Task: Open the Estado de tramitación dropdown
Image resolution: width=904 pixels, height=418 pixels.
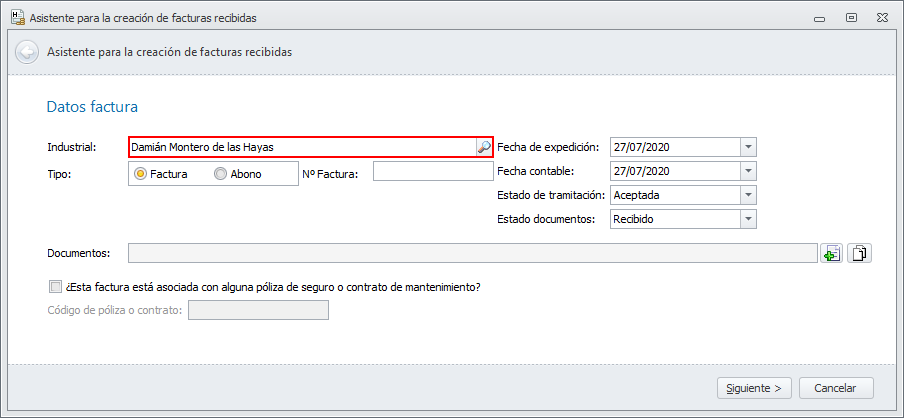Action: pyautogui.click(x=748, y=195)
